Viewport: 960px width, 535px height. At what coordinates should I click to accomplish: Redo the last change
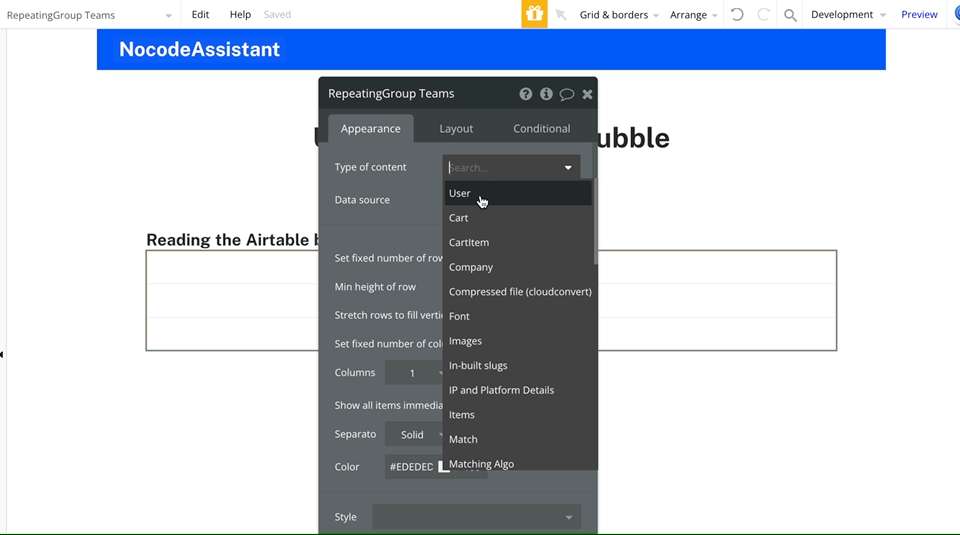[x=763, y=14]
